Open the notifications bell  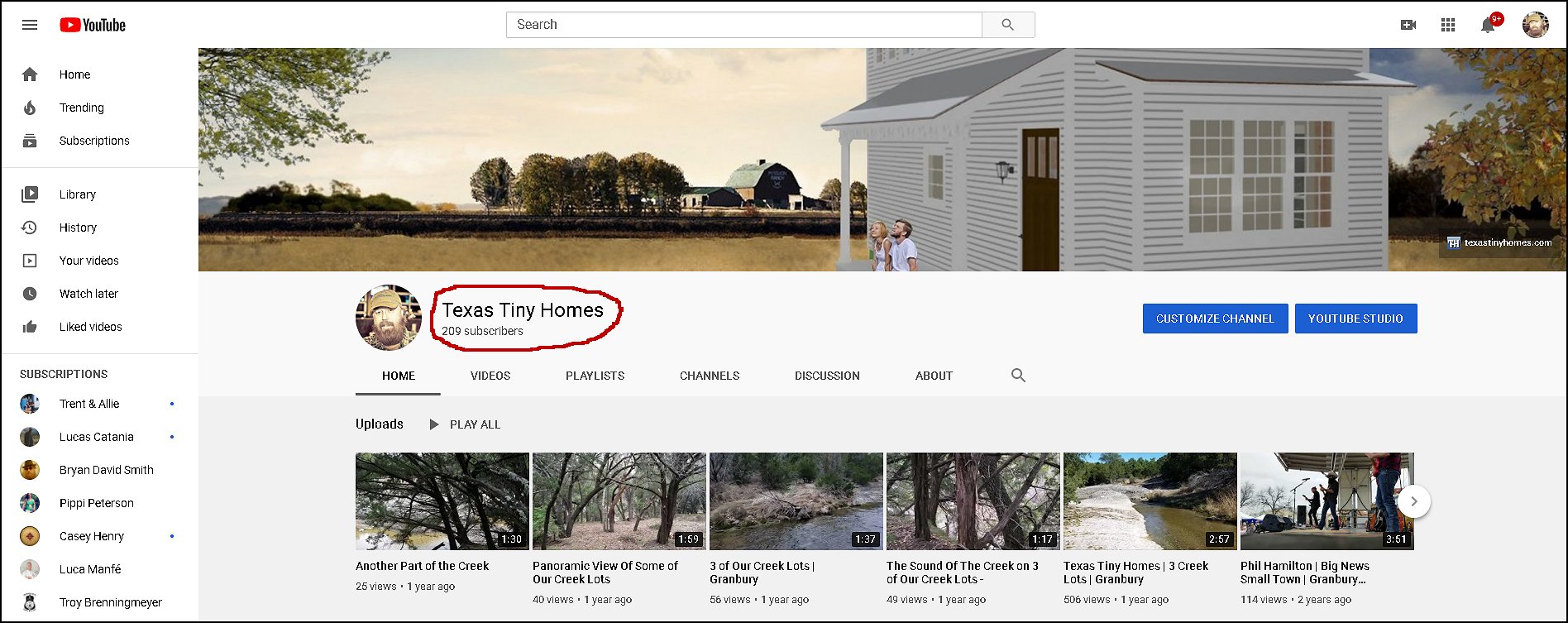(x=1488, y=25)
